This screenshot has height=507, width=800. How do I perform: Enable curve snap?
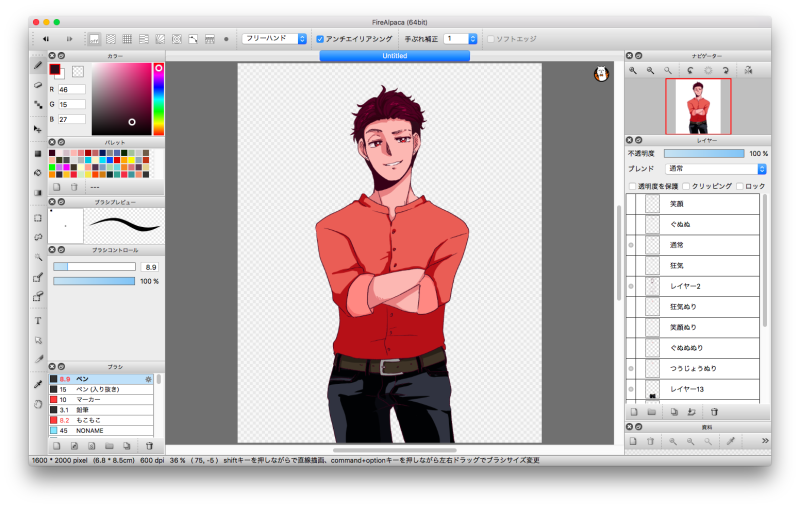[x=193, y=39]
